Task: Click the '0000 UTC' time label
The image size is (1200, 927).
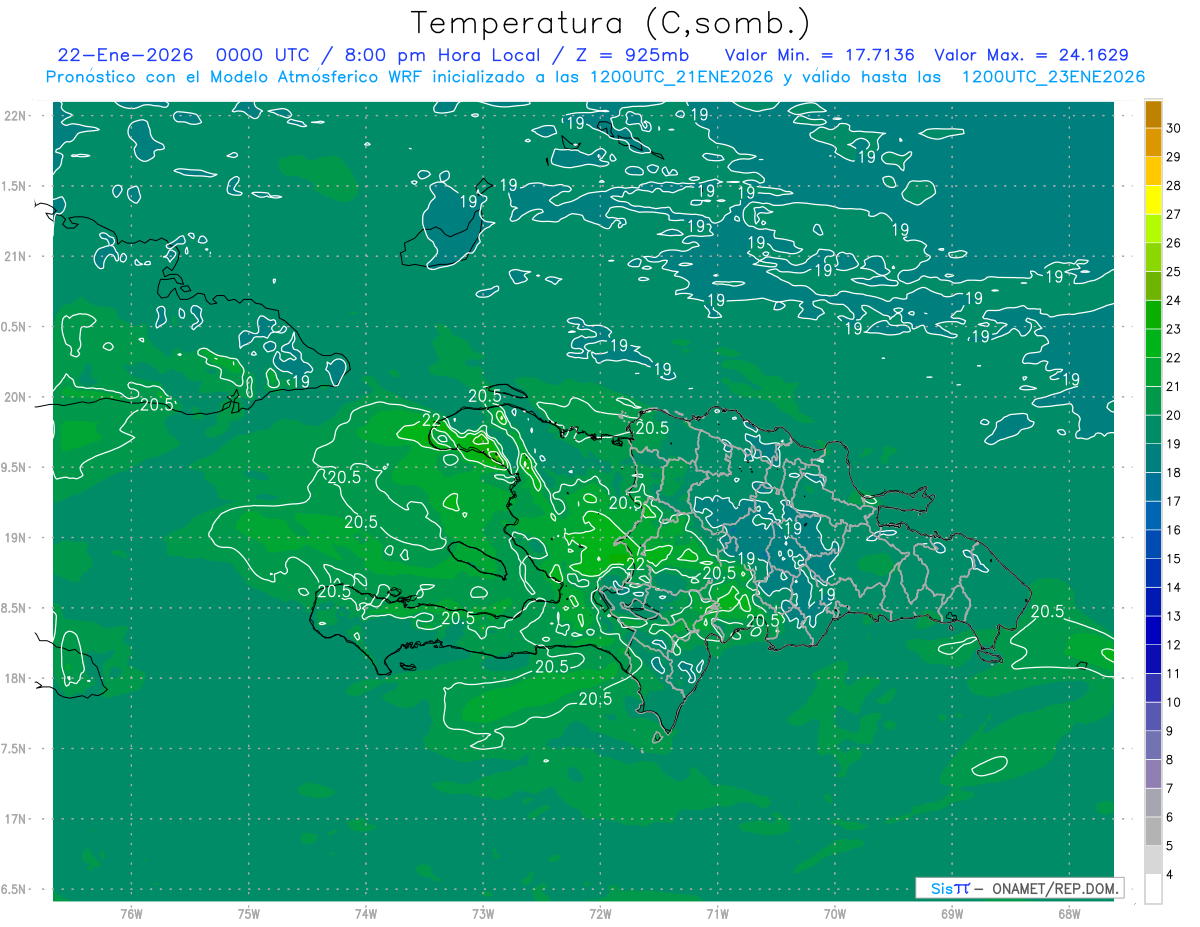Action: tap(265, 55)
